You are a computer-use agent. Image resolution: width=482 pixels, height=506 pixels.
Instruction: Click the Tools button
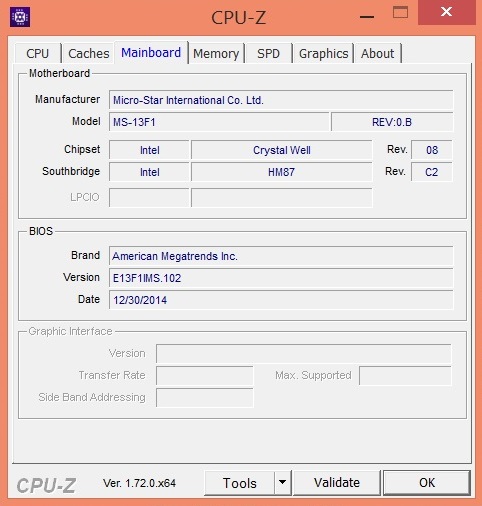click(239, 482)
